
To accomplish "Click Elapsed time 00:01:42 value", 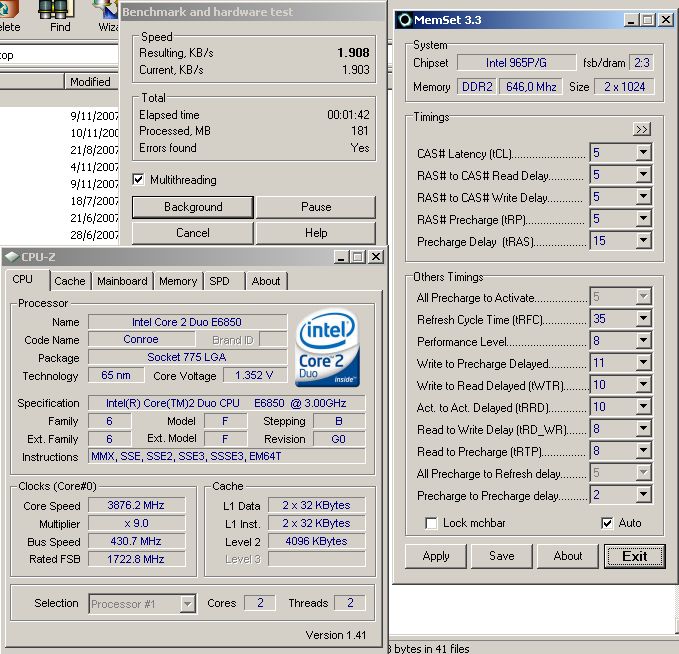I will coord(348,115).
